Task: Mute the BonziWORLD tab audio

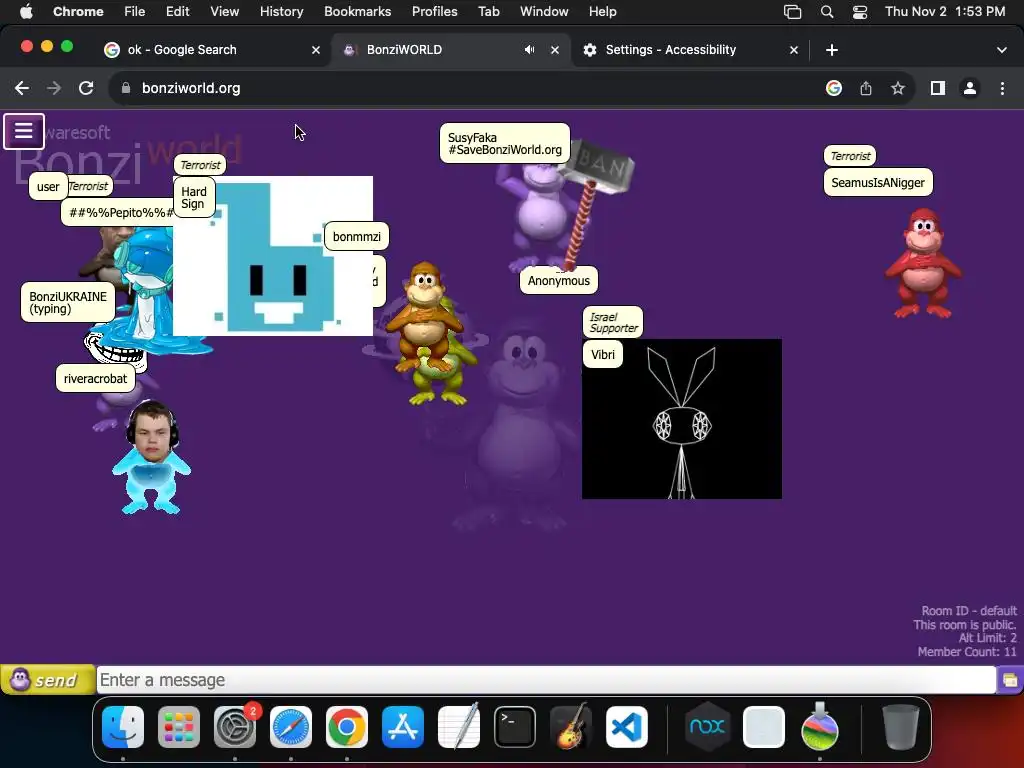Action: tap(530, 50)
